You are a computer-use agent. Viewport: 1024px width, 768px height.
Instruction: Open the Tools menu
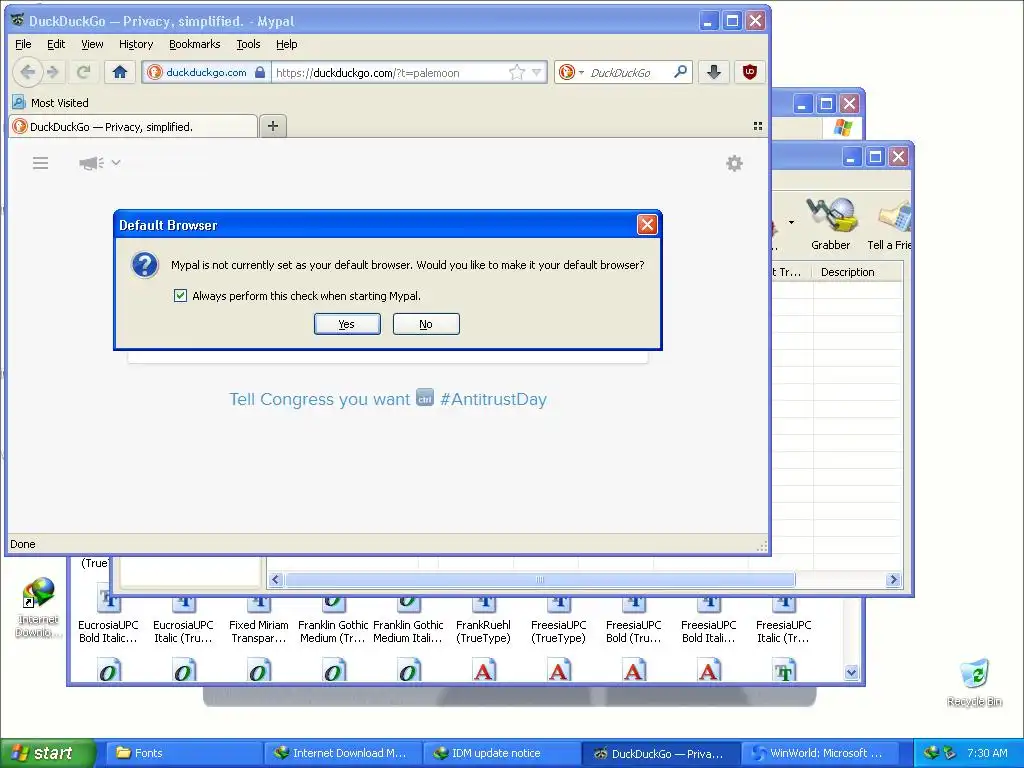click(x=248, y=44)
